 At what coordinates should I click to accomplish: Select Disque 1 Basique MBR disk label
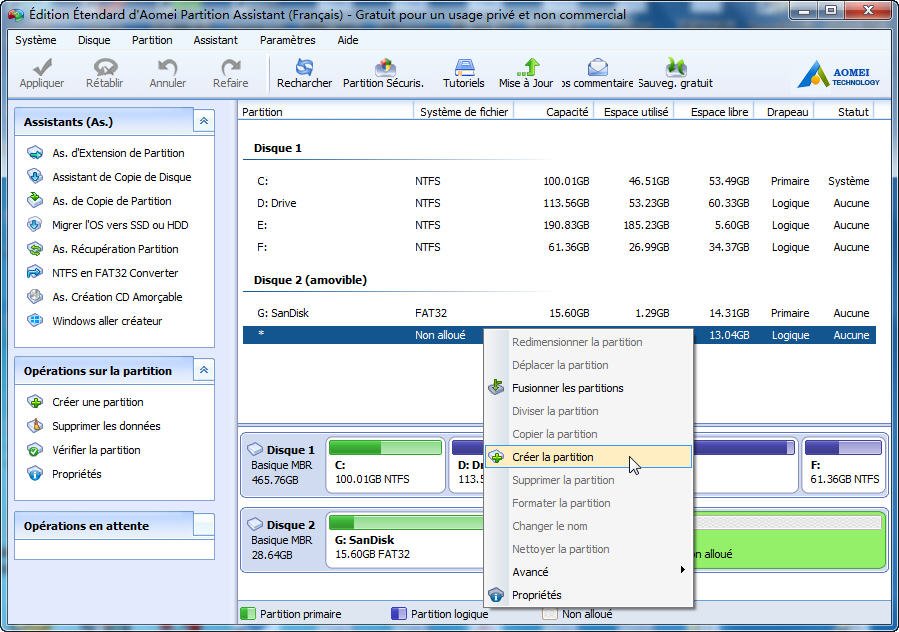pos(283,465)
